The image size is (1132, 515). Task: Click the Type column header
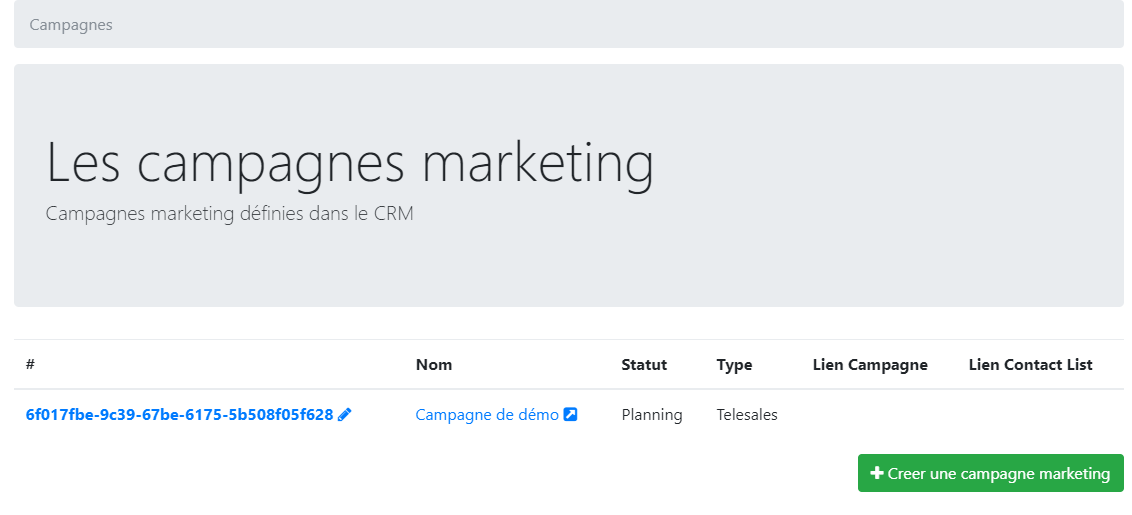tap(734, 365)
